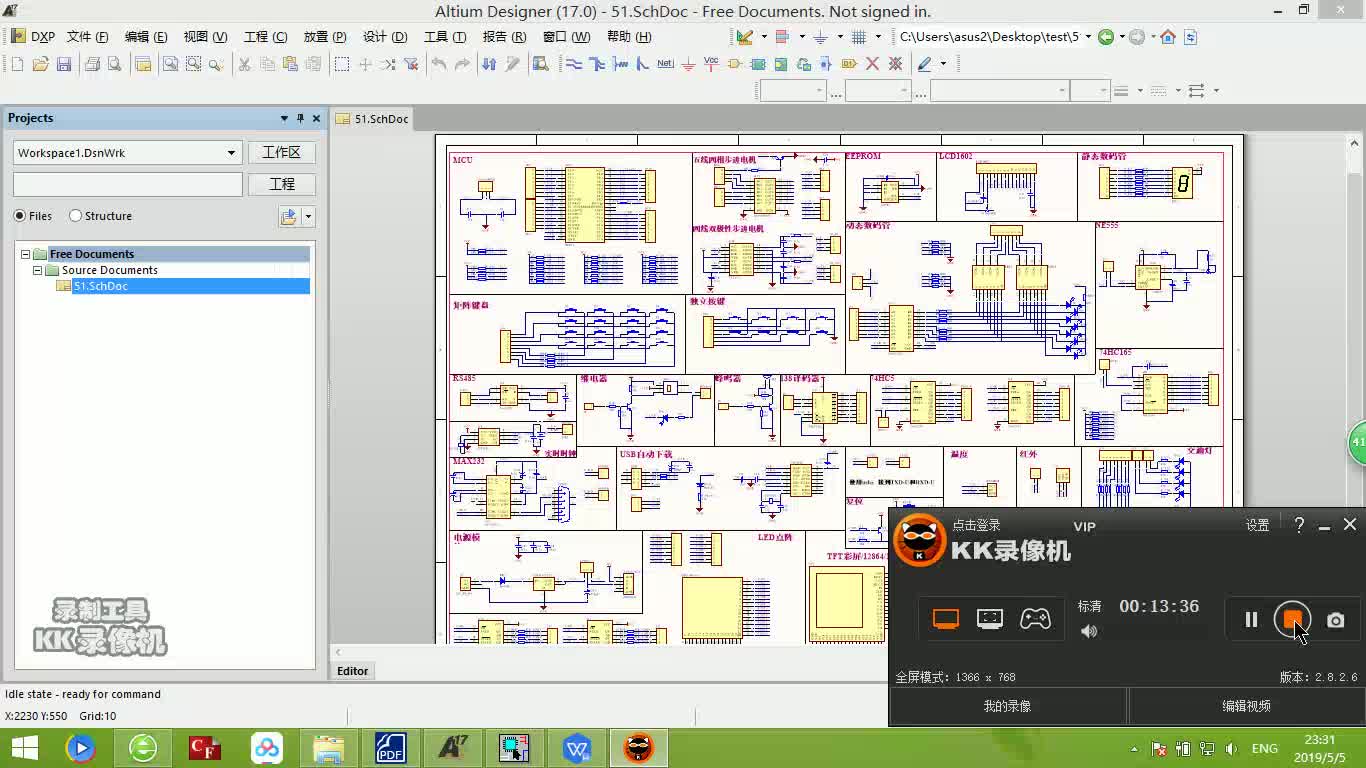Collapse the Source Documents folder node

[x=38, y=270]
